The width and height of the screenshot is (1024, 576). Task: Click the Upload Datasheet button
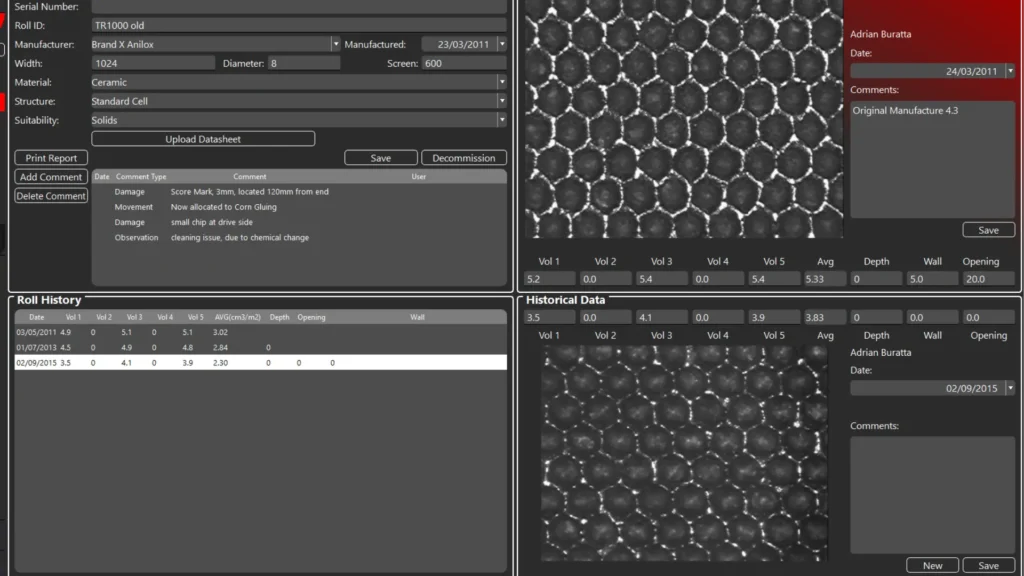tap(203, 139)
